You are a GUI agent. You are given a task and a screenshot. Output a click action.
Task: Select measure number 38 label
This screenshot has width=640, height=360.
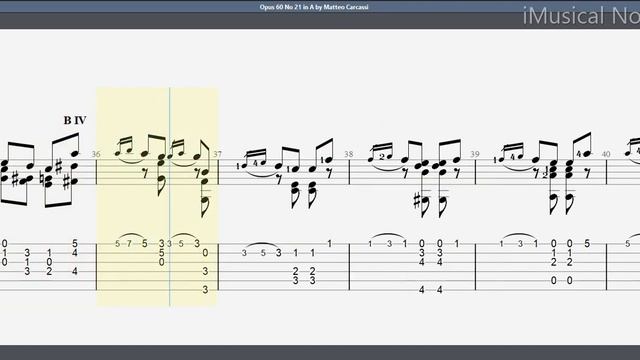[348, 154]
